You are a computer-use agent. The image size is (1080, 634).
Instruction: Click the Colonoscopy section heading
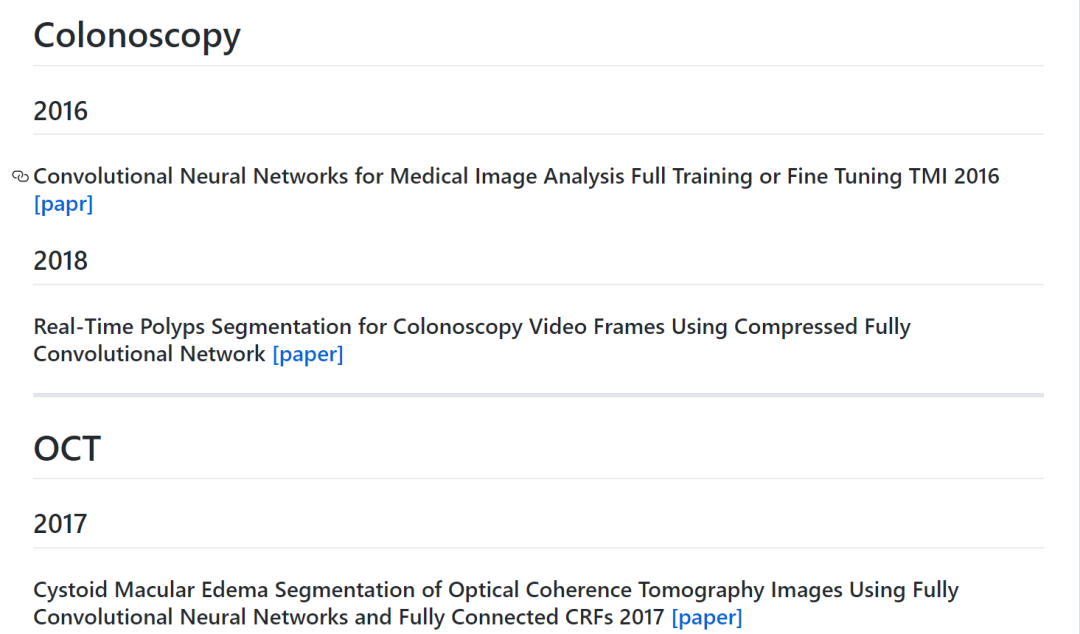[x=137, y=36]
